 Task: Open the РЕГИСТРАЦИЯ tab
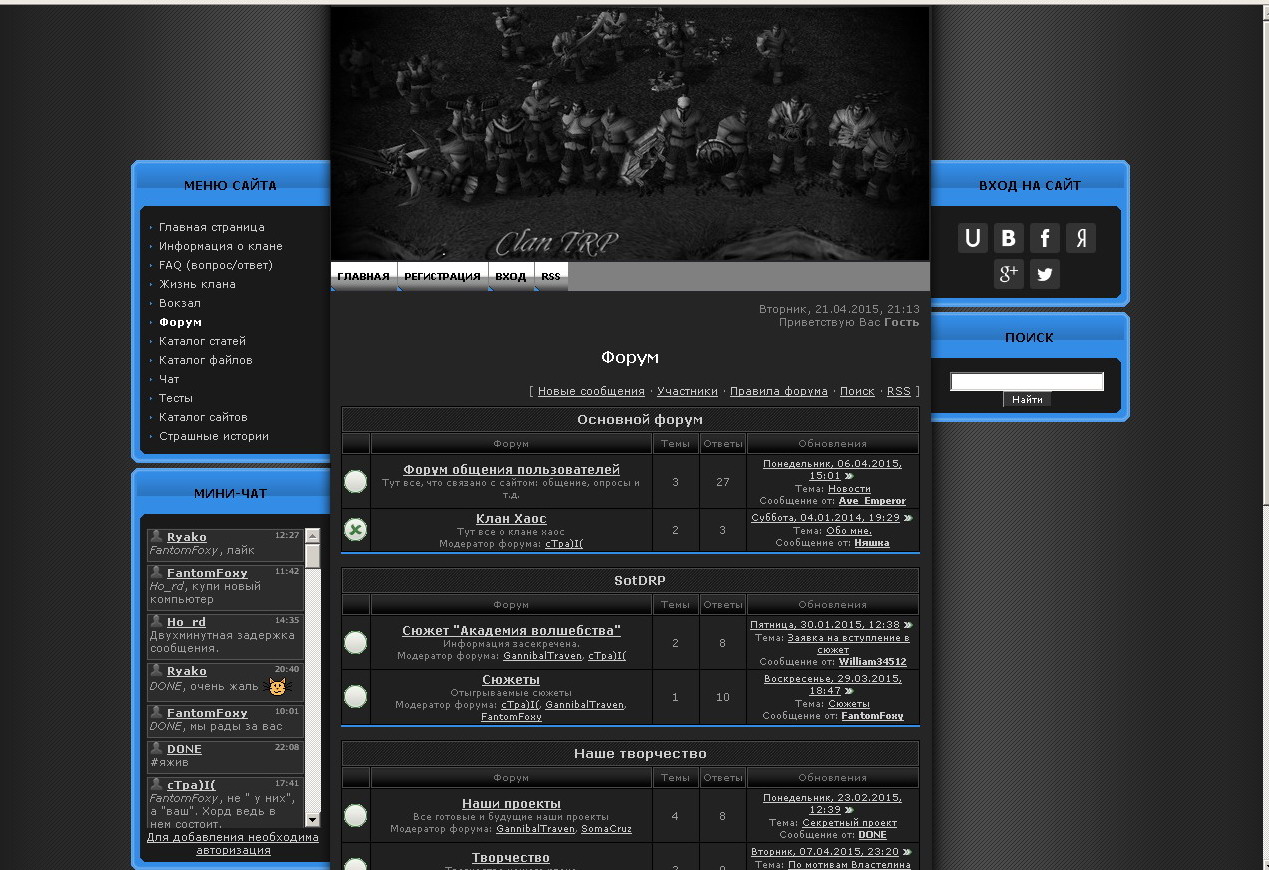[442, 277]
